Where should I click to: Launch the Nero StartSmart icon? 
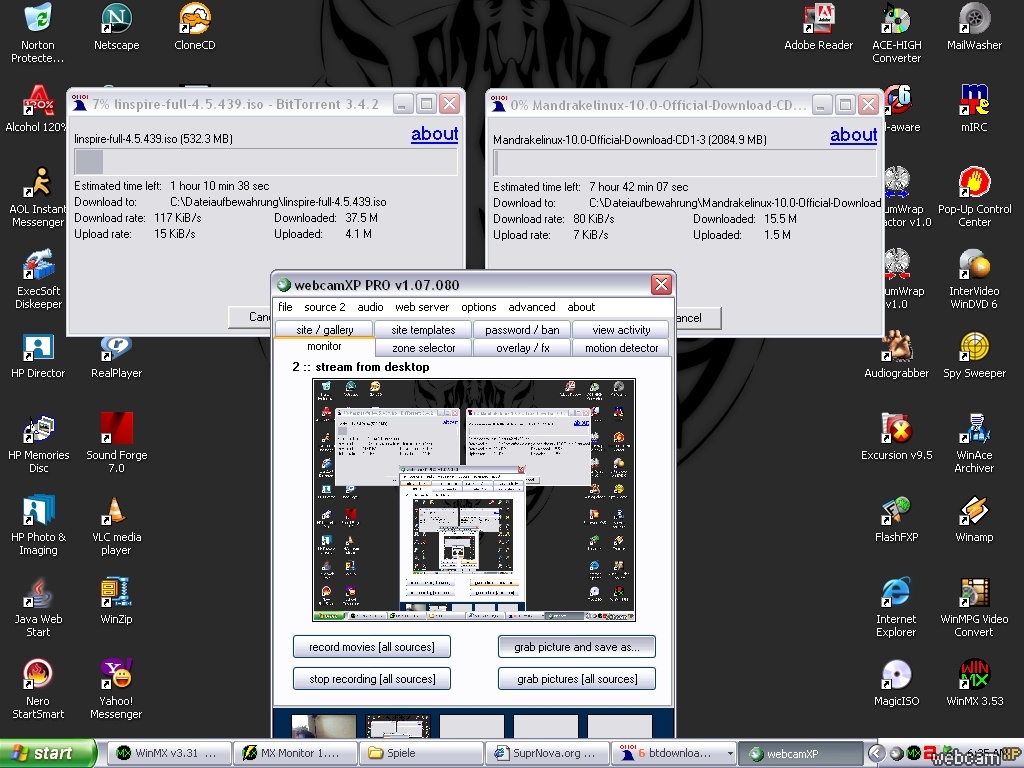tap(38, 690)
